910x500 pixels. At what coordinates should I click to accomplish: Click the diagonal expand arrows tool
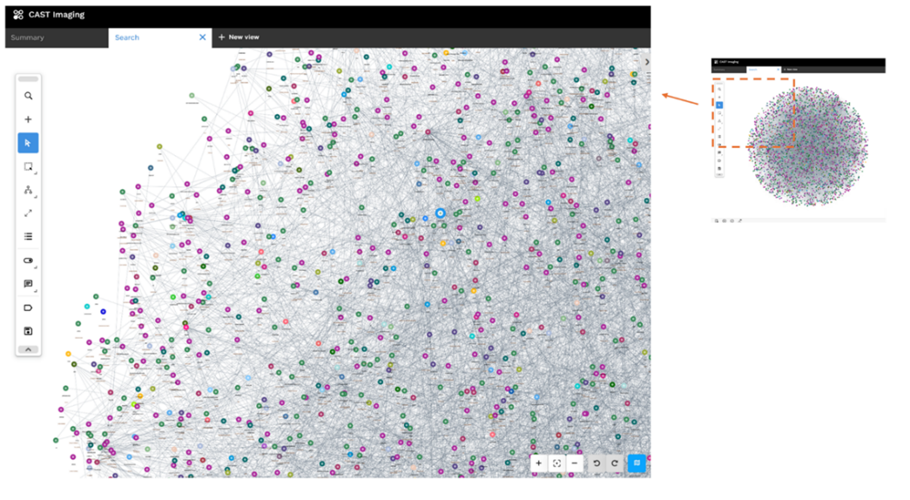[28, 213]
